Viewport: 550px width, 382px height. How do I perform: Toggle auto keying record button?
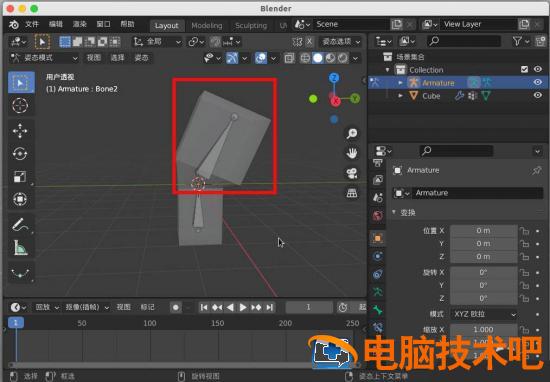pos(176,308)
